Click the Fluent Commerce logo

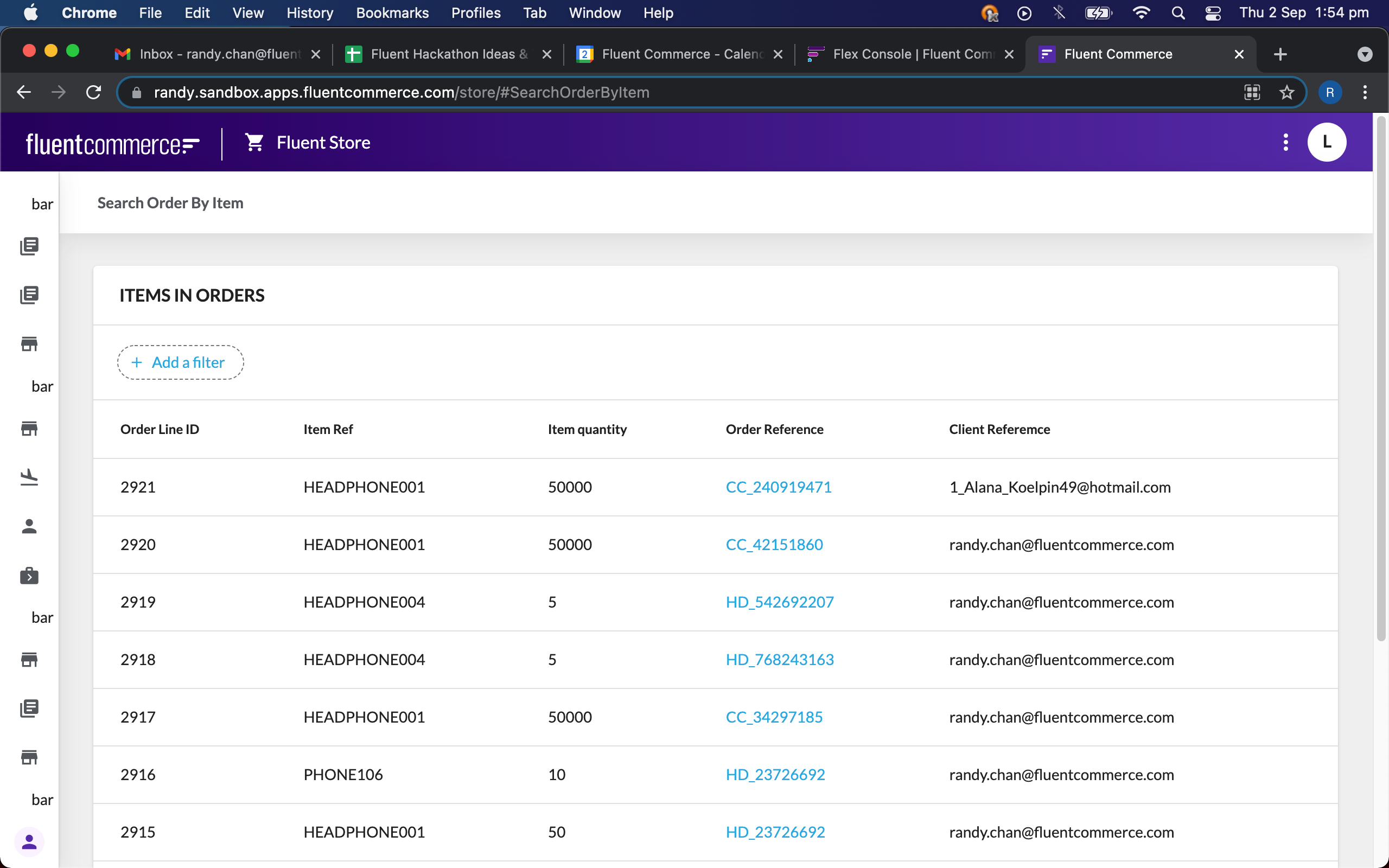[113, 142]
